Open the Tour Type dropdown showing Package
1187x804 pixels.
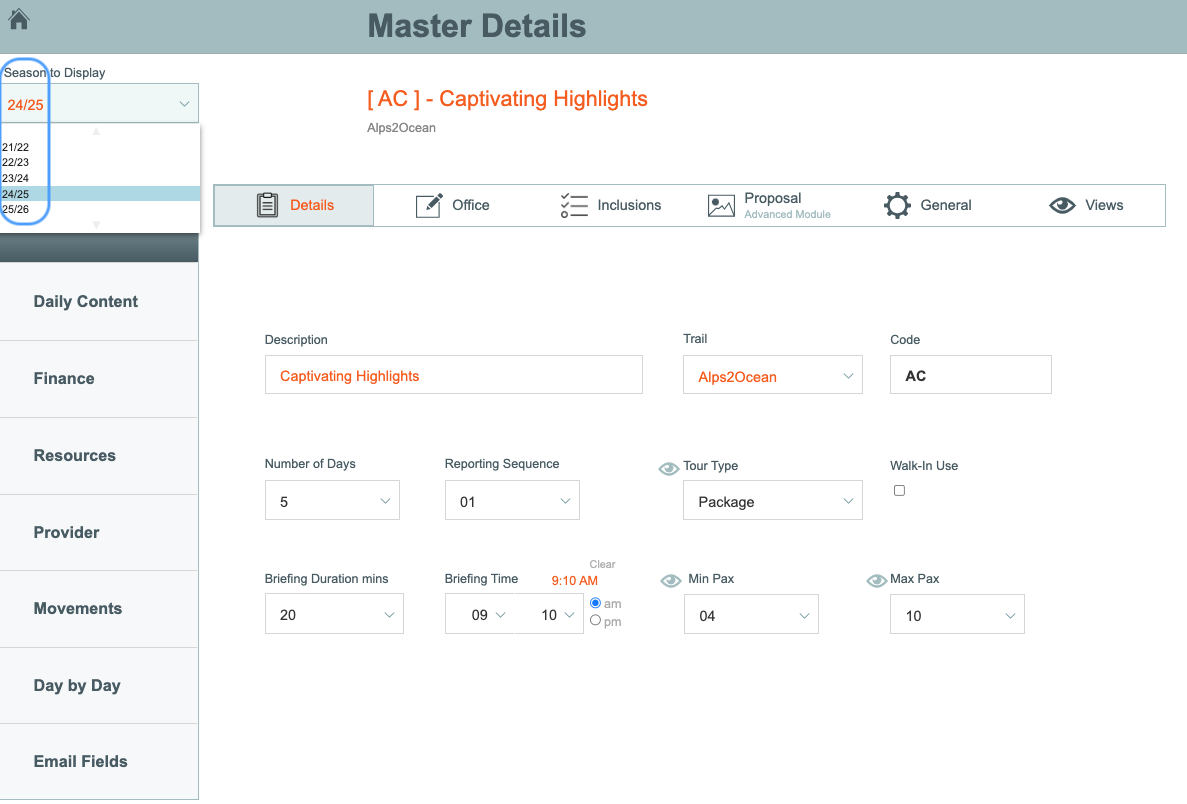tap(772, 500)
